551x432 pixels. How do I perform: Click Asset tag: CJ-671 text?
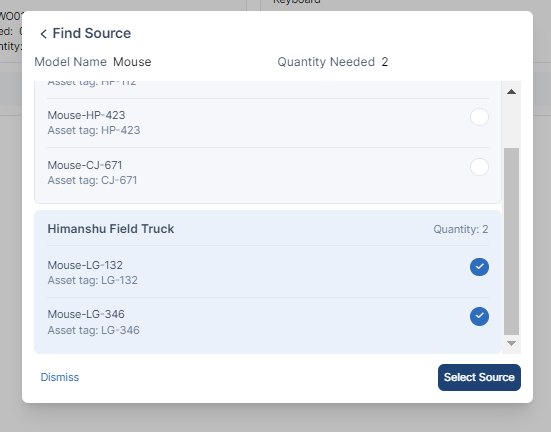coord(92,180)
